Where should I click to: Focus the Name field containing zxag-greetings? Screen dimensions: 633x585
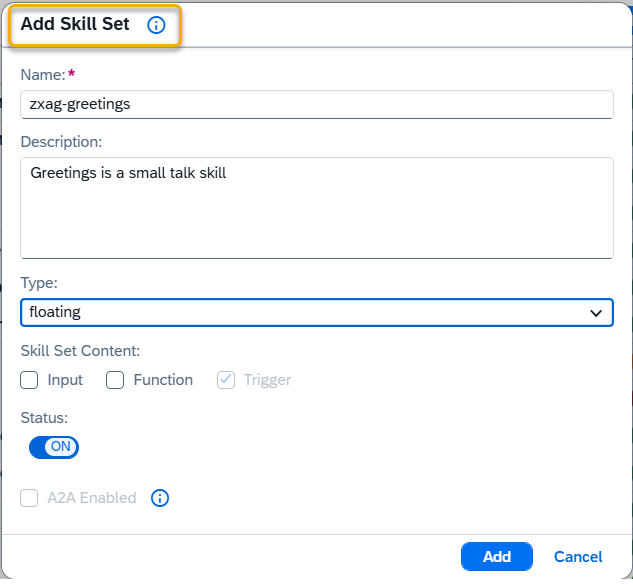[x=317, y=105]
